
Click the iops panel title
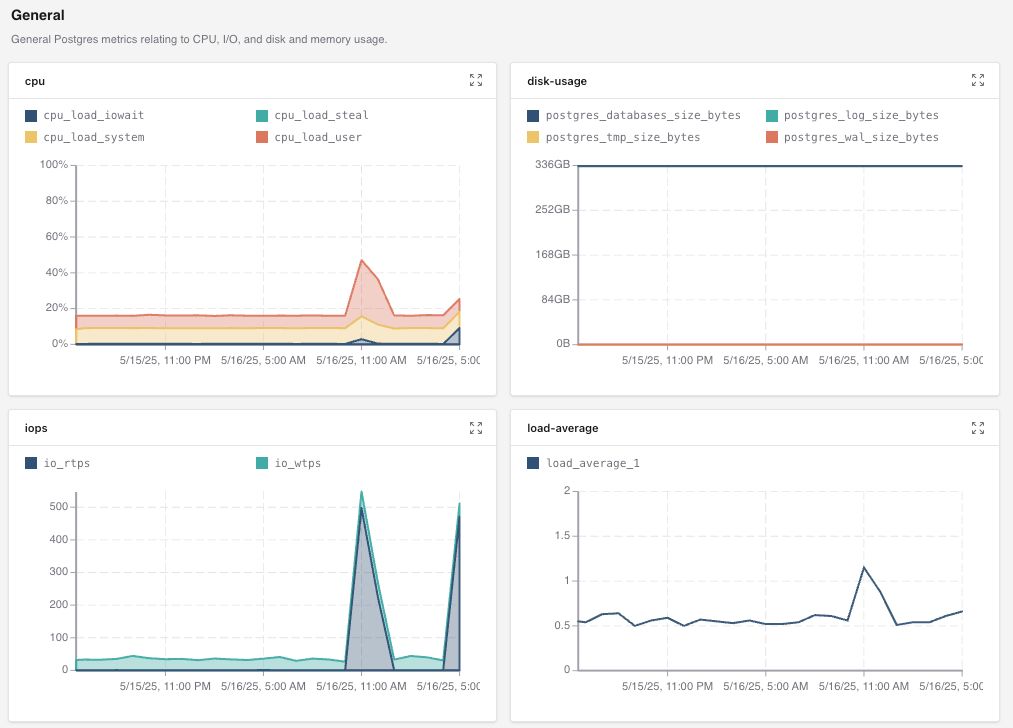coord(36,428)
